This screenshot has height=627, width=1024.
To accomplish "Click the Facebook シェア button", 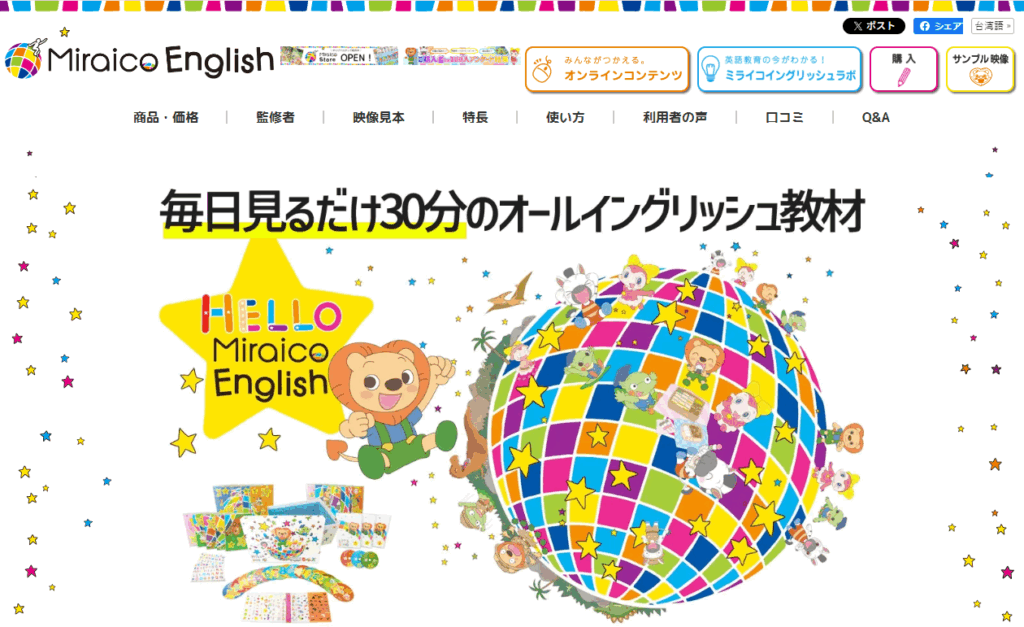I will pos(938,26).
